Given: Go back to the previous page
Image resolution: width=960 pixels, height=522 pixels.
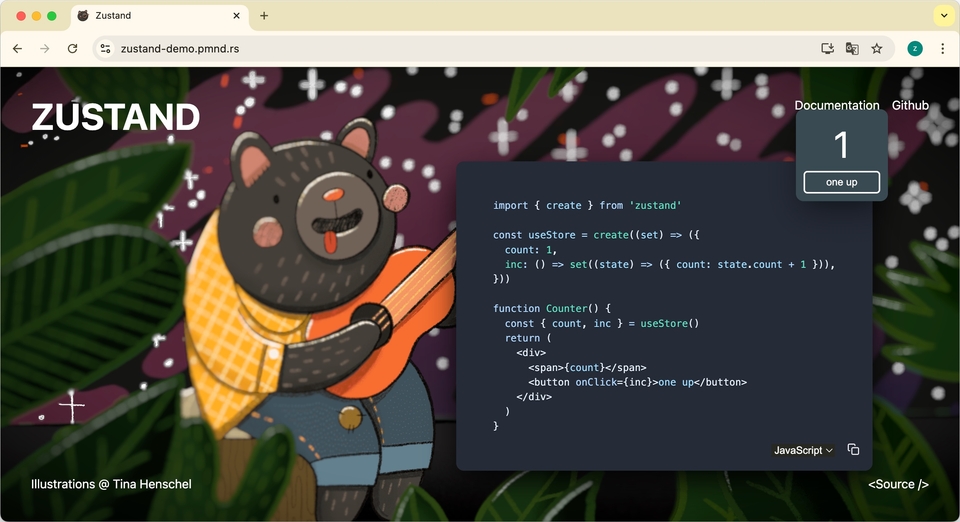Looking at the screenshot, I should point(17,48).
